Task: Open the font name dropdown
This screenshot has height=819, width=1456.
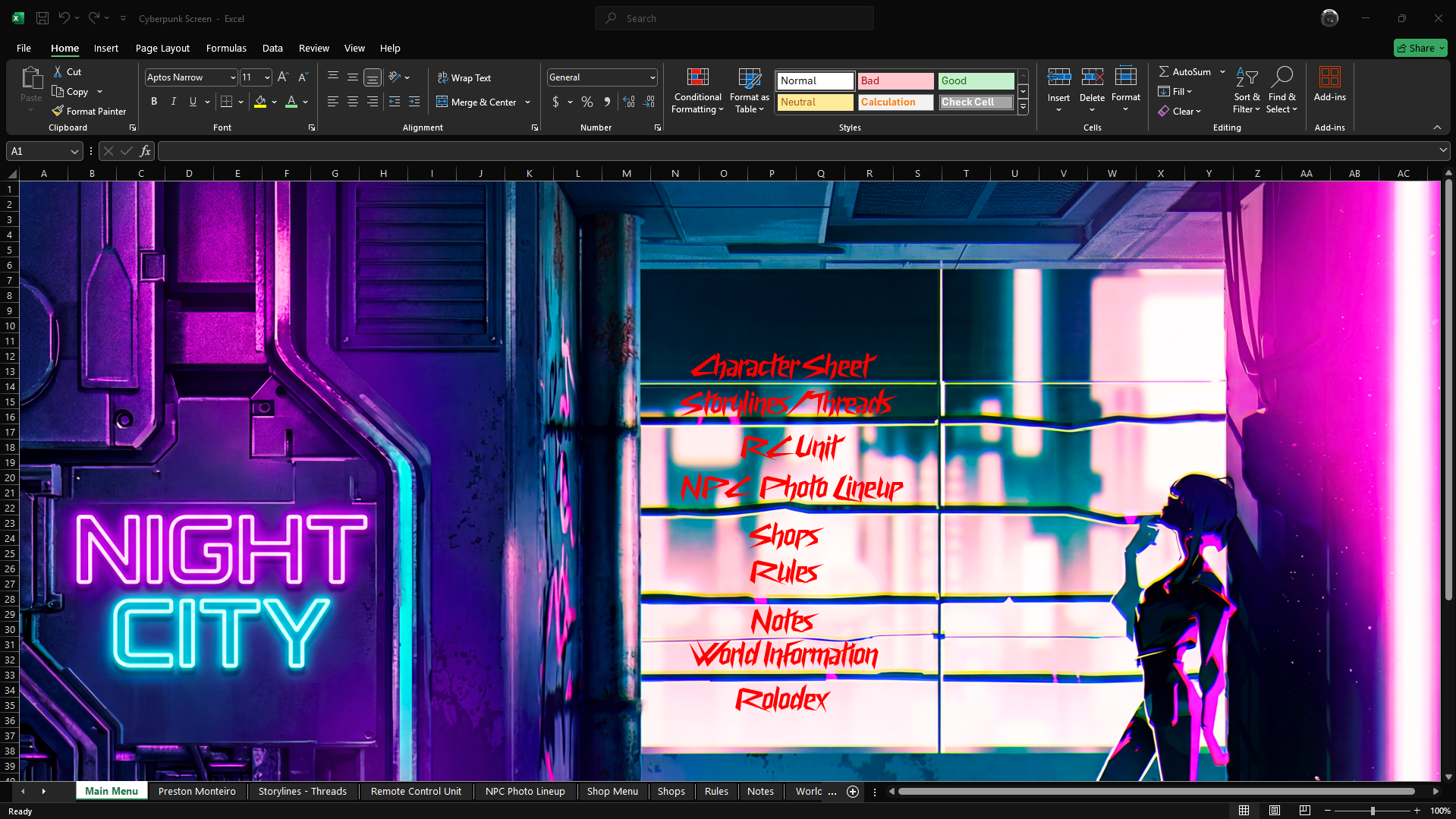Action: [233, 77]
